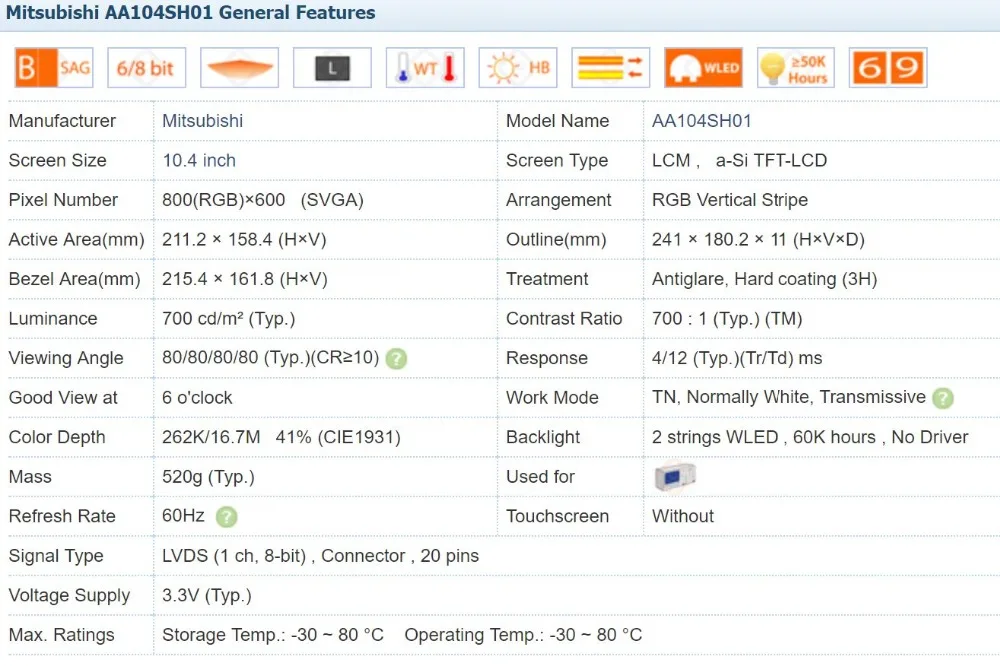The width and height of the screenshot is (1000, 666).
Task: Select the 80/80/80/80 viewing angle value
Action: [x=270, y=358]
